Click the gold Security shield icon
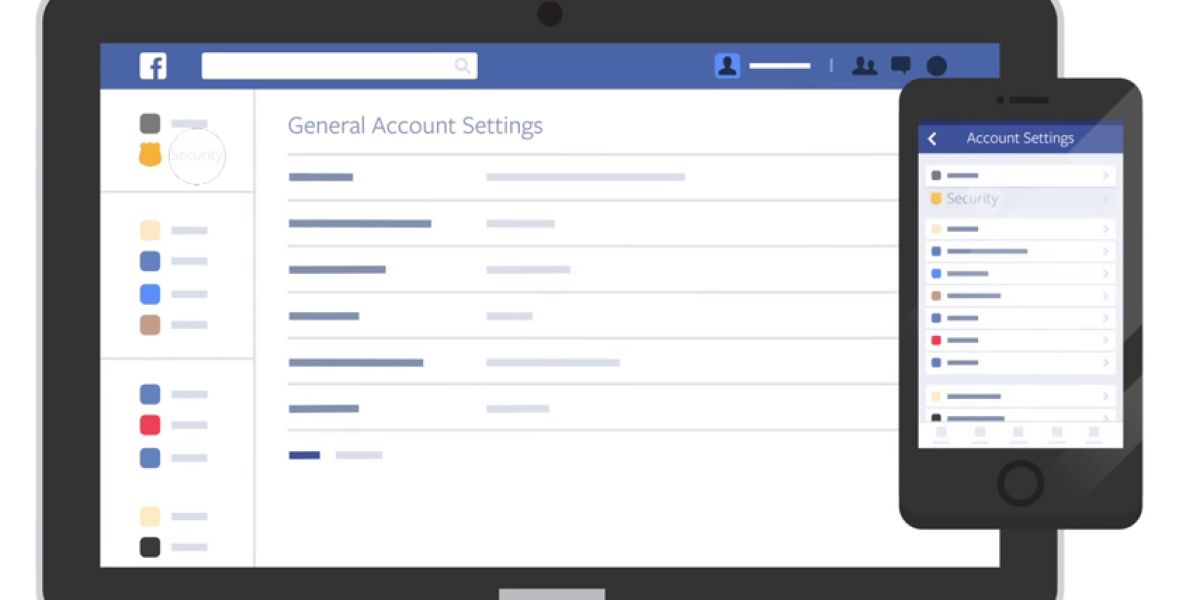Screen dimensions: 1200x600 click(x=150, y=155)
